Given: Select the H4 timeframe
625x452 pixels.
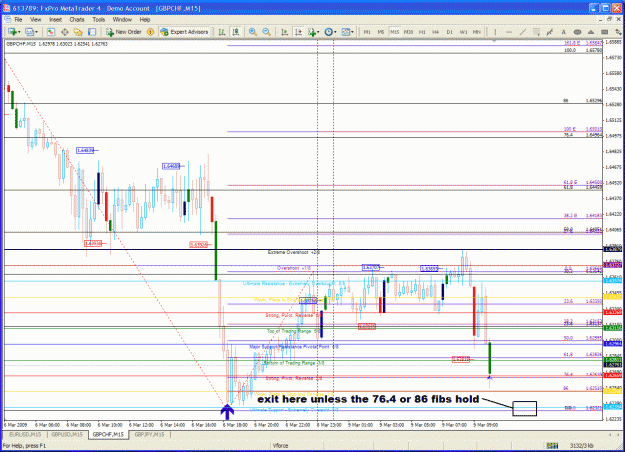Looking at the screenshot, I should (x=436, y=32).
